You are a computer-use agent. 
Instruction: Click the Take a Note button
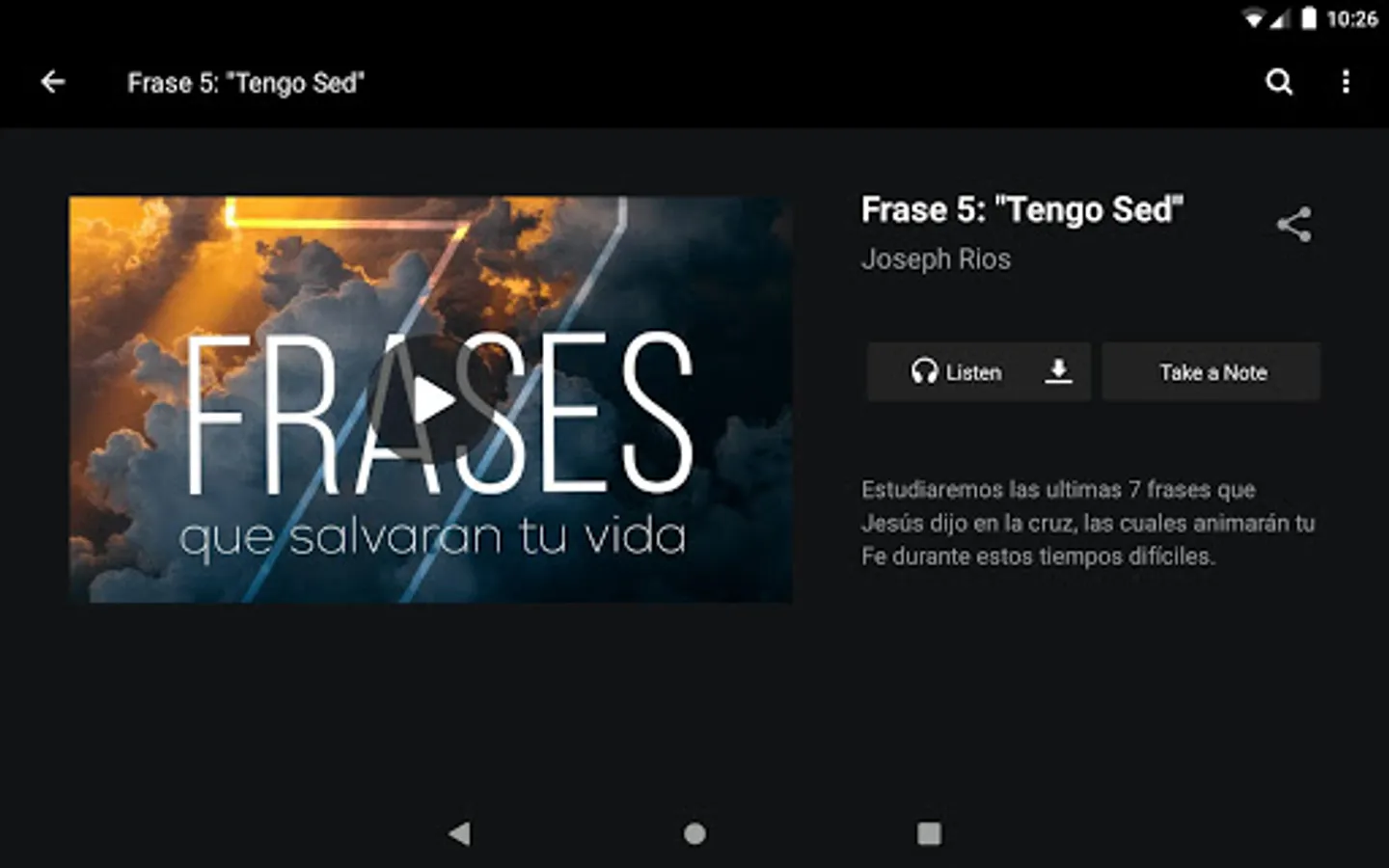point(1212,371)
